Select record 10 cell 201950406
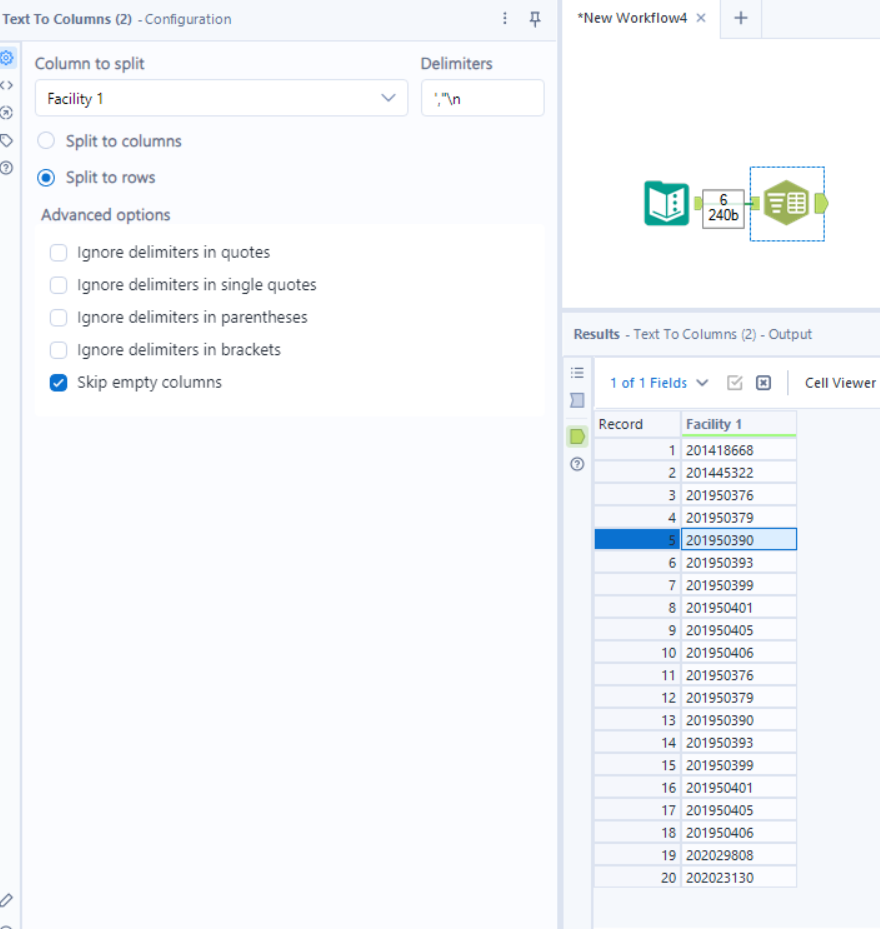Screen dimensions: 880x929 pyautogui.click(x=738, y=653)
